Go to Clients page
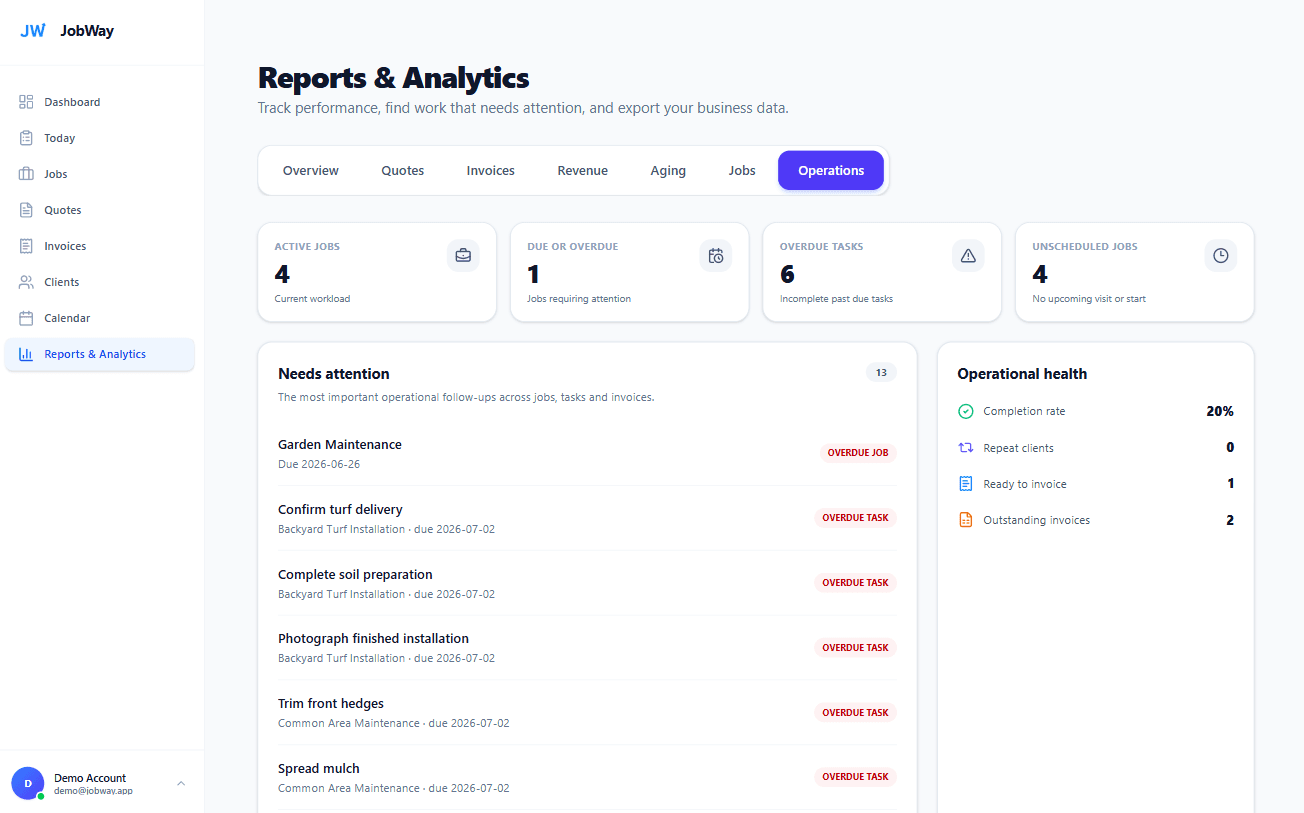 [x=100, y=282]
